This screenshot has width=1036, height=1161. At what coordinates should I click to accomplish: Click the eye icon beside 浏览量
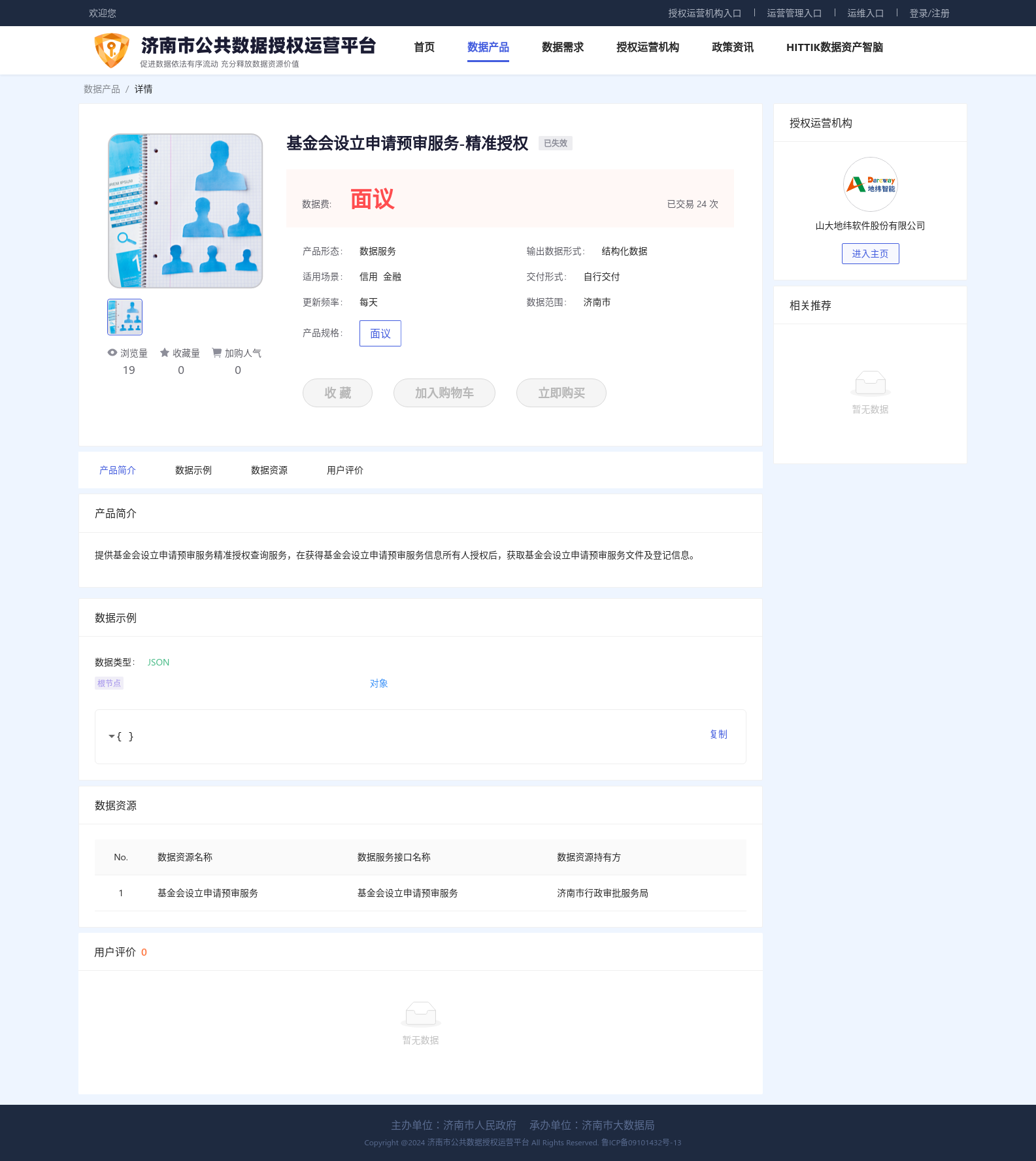(112, 352)
